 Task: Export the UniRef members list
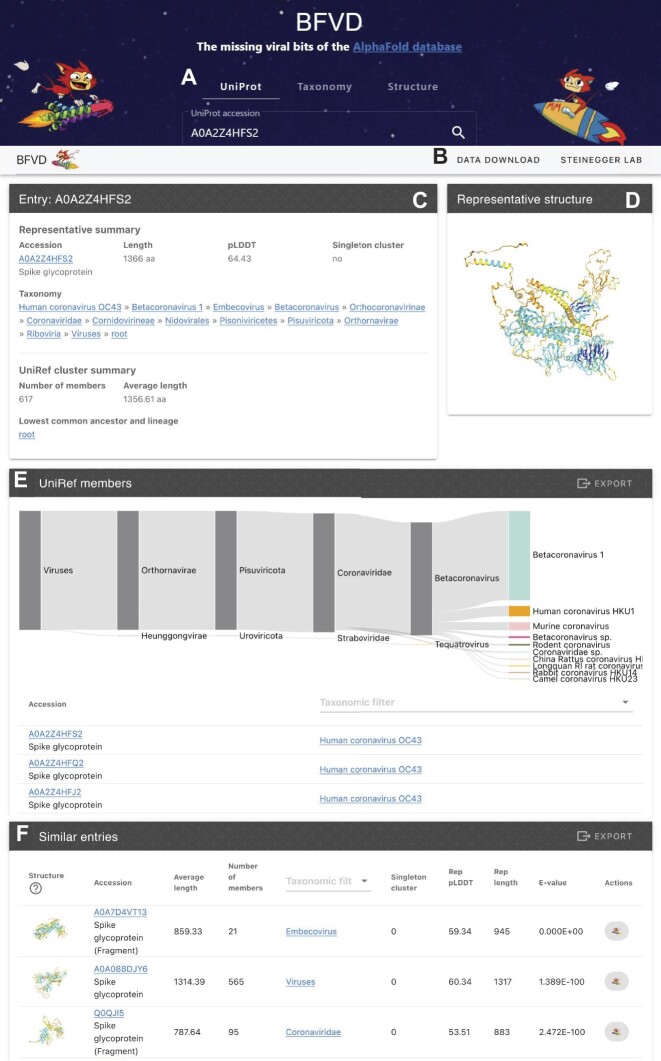[x=604, y=483]
